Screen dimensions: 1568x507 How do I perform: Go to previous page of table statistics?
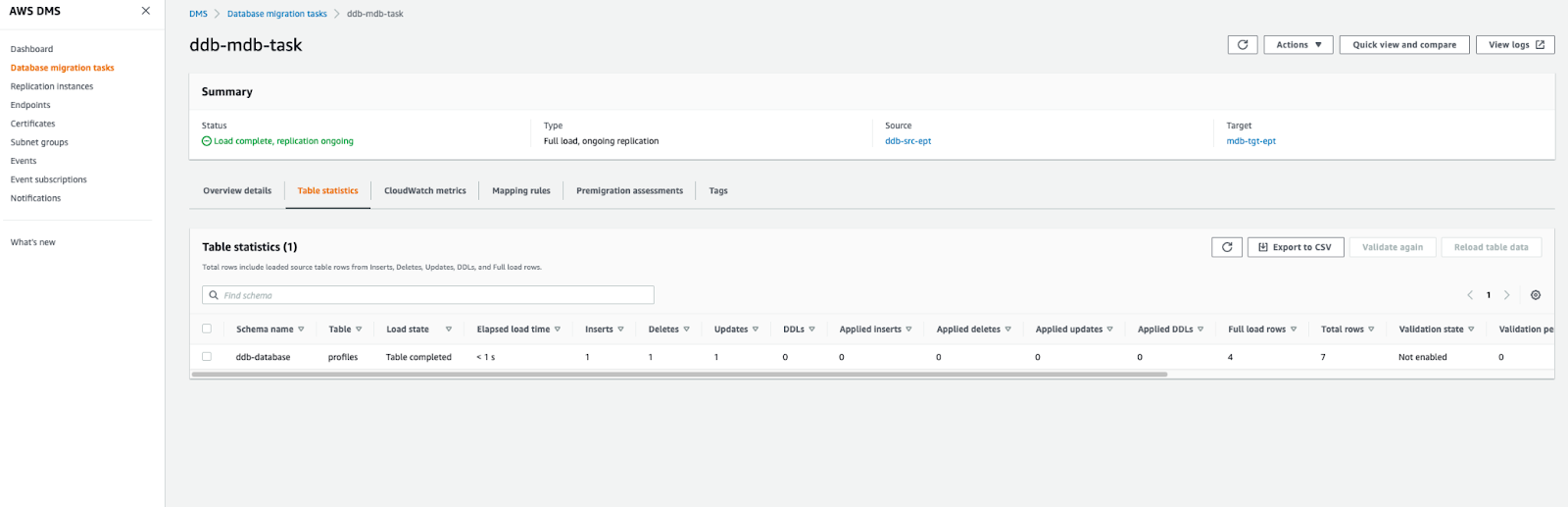(1470, 295)
